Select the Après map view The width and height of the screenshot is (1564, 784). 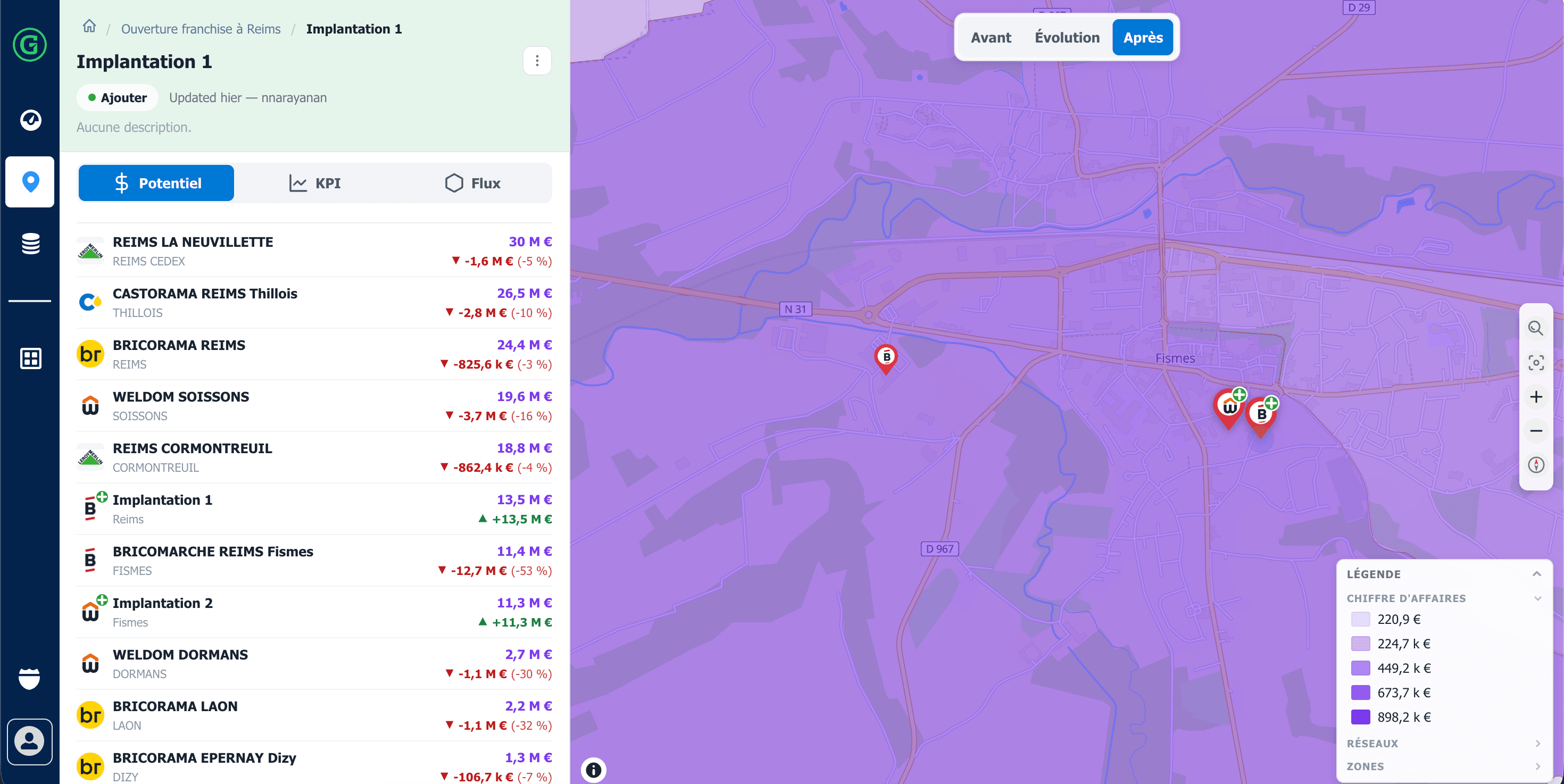[x=1143, y=38]
